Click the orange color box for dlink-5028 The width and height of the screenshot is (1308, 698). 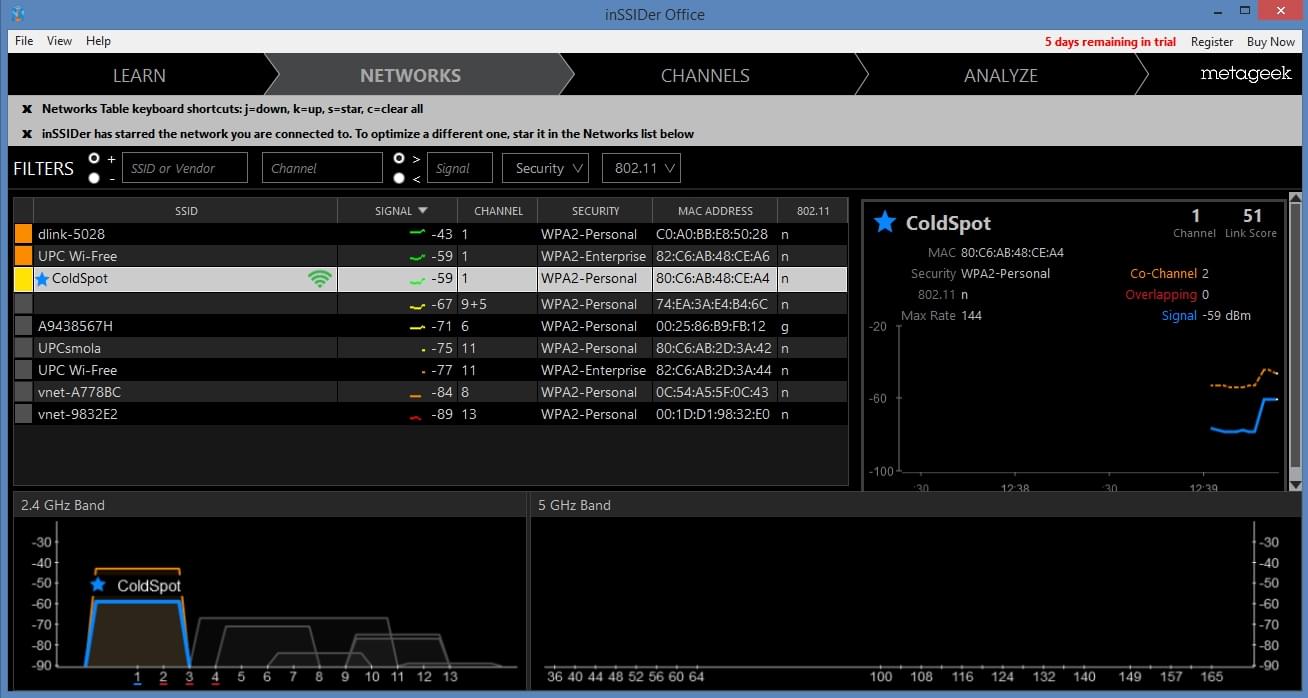(23, 234)
